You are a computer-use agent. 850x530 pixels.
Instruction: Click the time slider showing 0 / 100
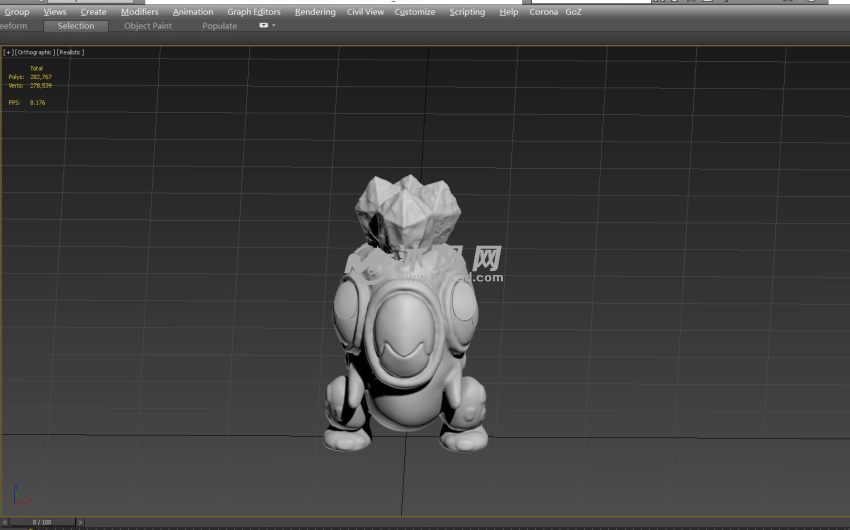click(41, 522)
